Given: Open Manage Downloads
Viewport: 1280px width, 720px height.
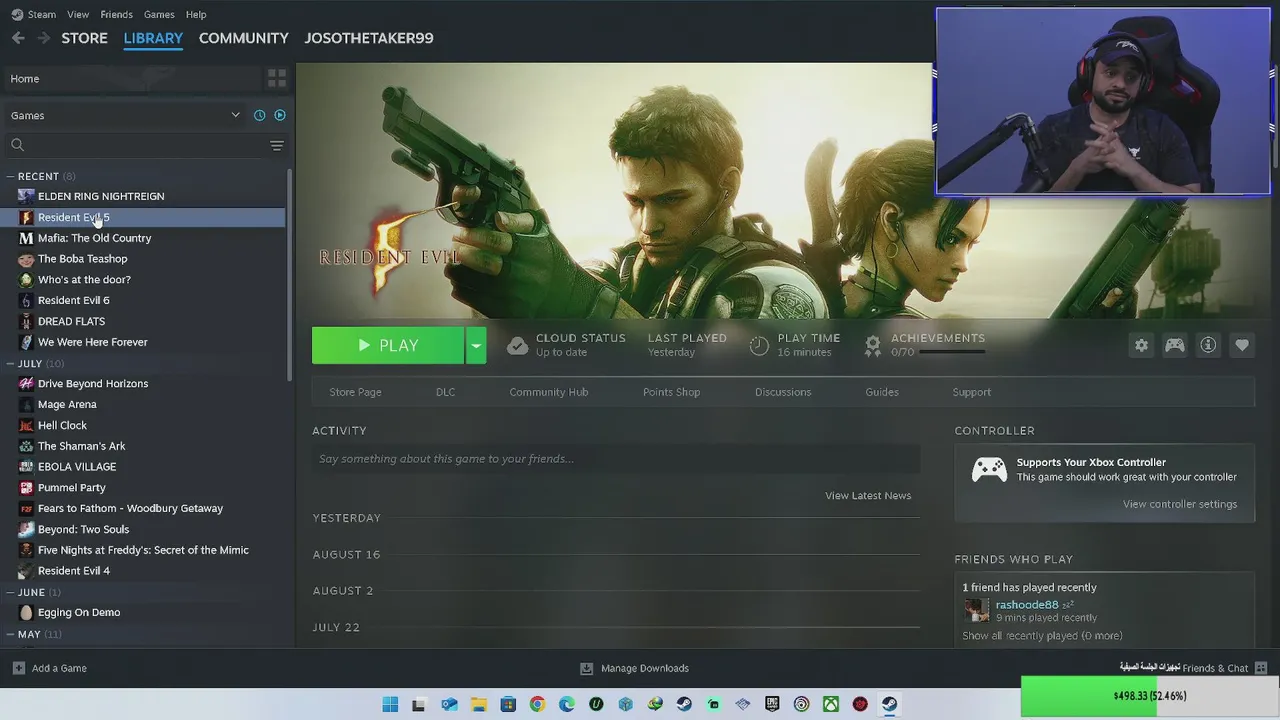Looking at the screenshot, I should tap(634, 668).
